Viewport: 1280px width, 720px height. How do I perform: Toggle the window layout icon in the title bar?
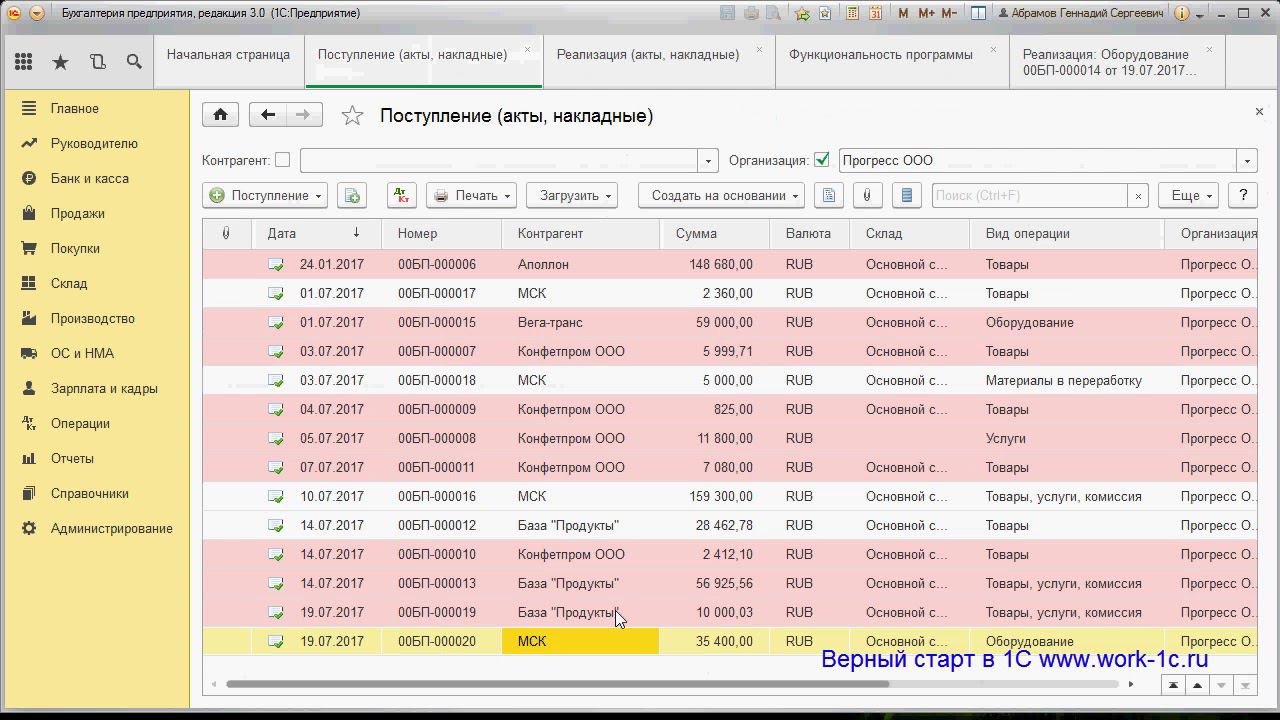click(x=979, y=13)
